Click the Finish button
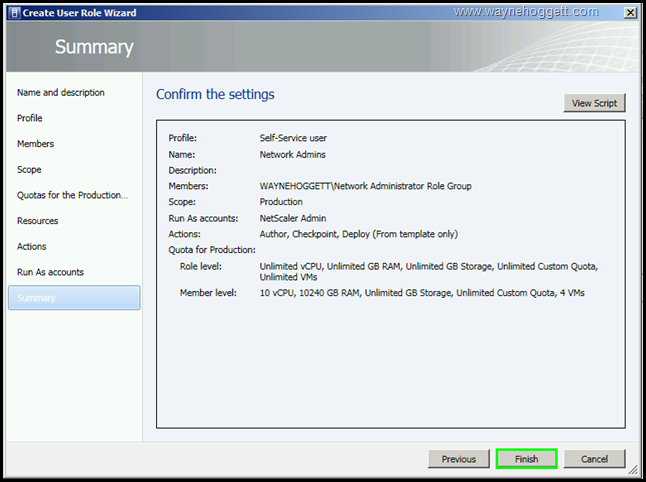646x482 pixels. coord(527,459)
